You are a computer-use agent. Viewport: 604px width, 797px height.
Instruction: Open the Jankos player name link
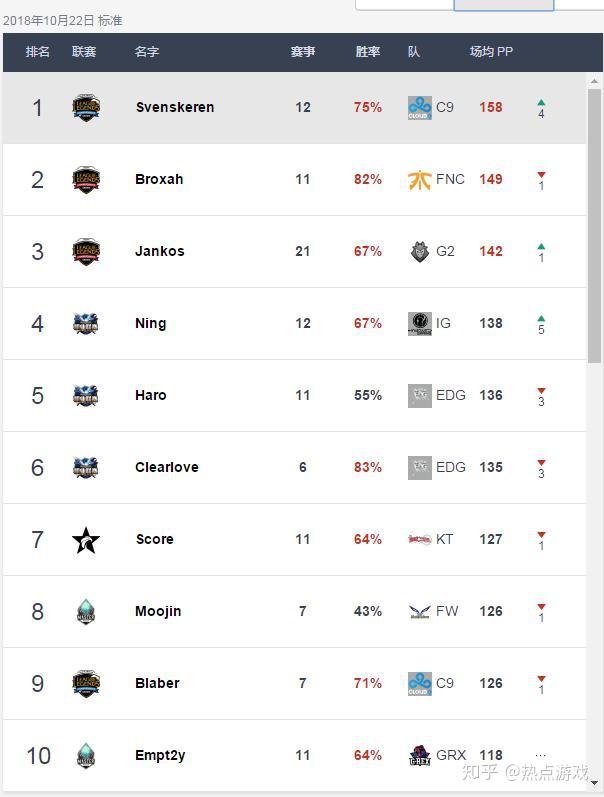pyautogui.click(x=160, y=251)
